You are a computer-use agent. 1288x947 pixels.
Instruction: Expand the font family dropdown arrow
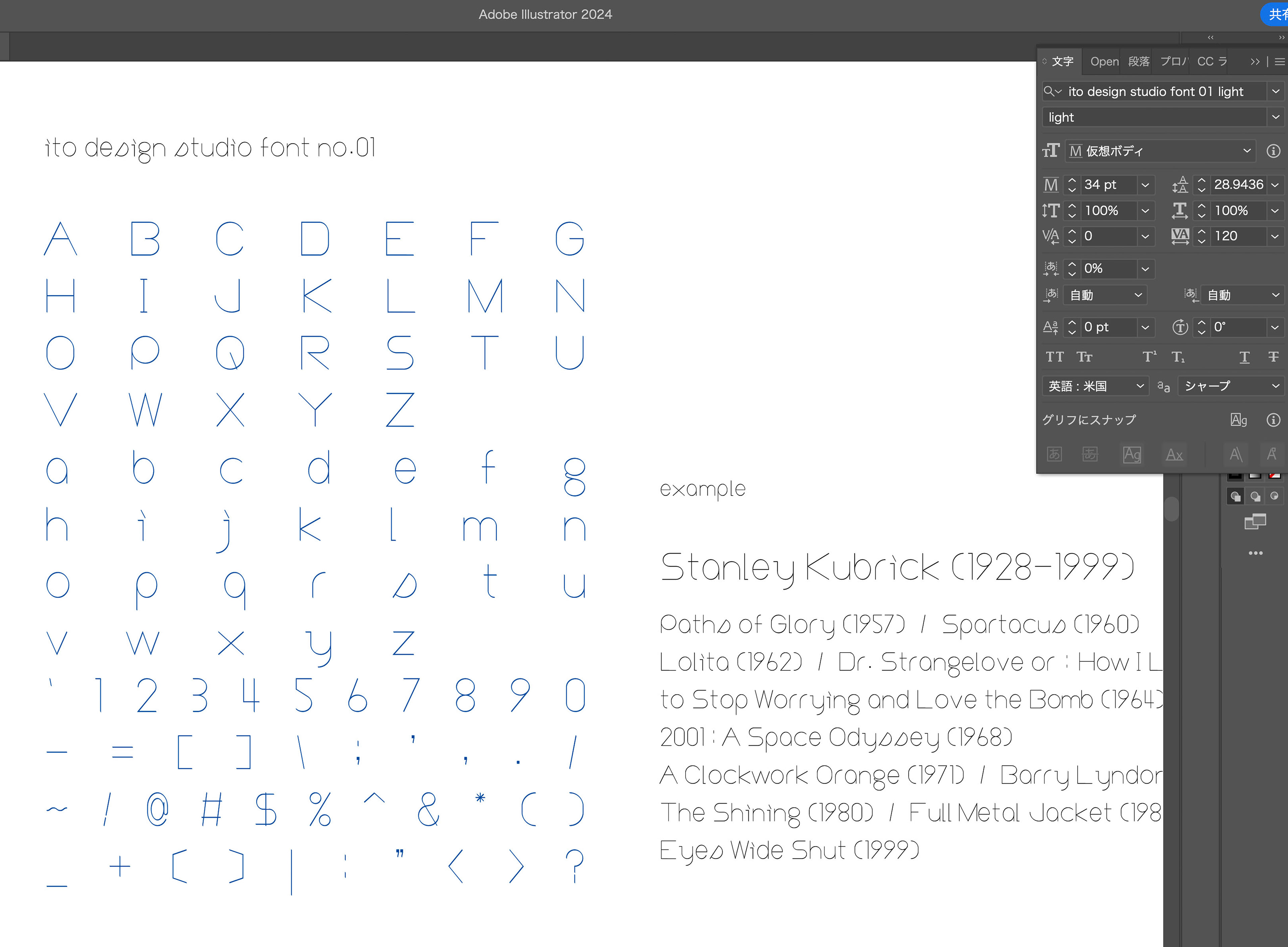click(1275, 91)
